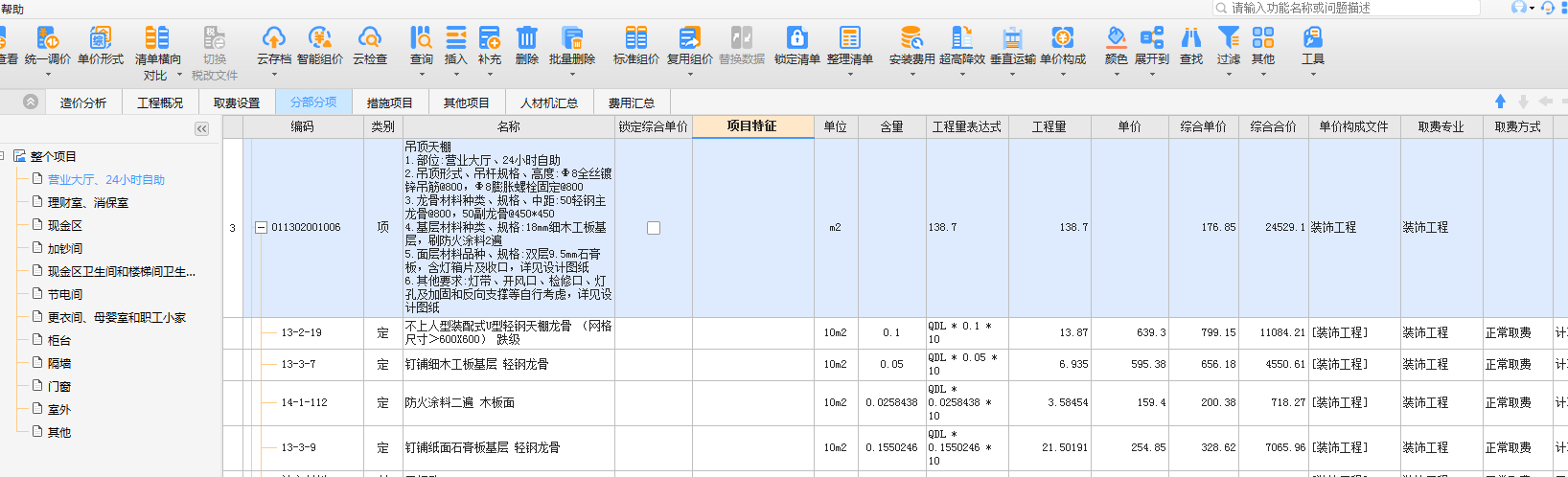Click the 项目特征 column header
Screen dimensions: 1568x477
(752, 126)
